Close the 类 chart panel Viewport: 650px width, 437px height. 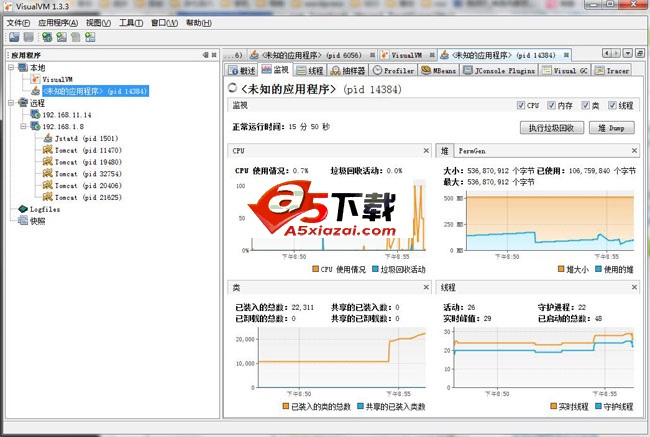[426, 287]
